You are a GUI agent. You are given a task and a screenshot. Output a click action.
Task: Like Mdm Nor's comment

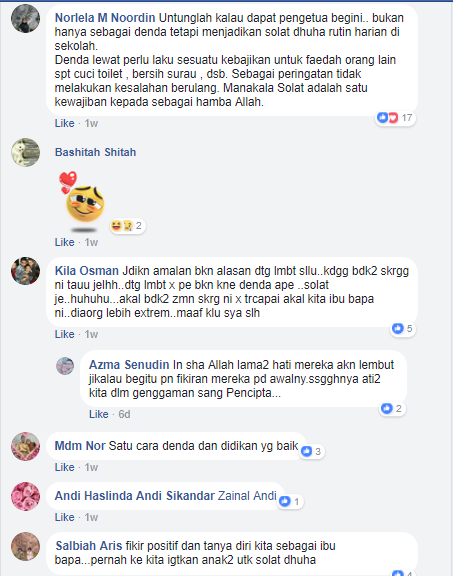[x=64, y=467]
